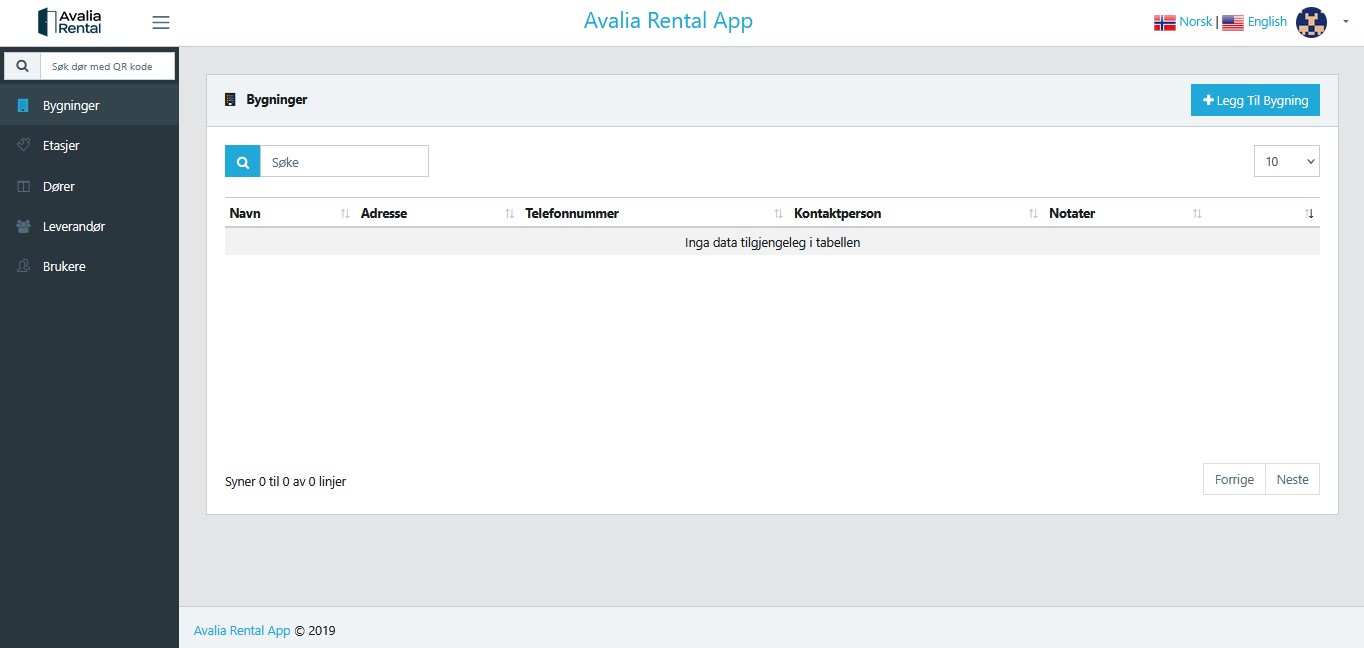This screenshot has height=648, width=1364.
Task: Select Leverandør from the sidebar
Action: click(74, 226)
